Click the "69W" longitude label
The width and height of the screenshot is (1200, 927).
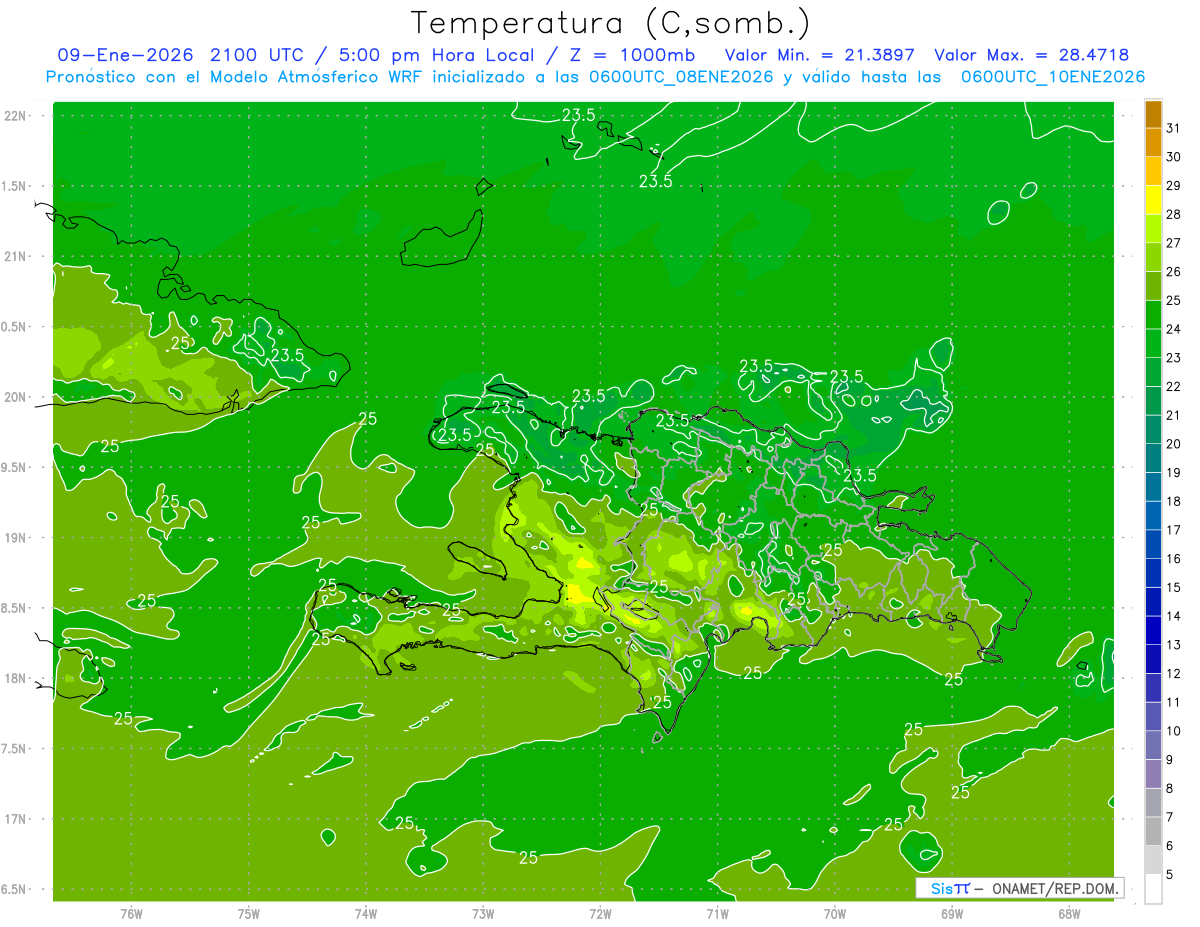[x=952, y=914]
